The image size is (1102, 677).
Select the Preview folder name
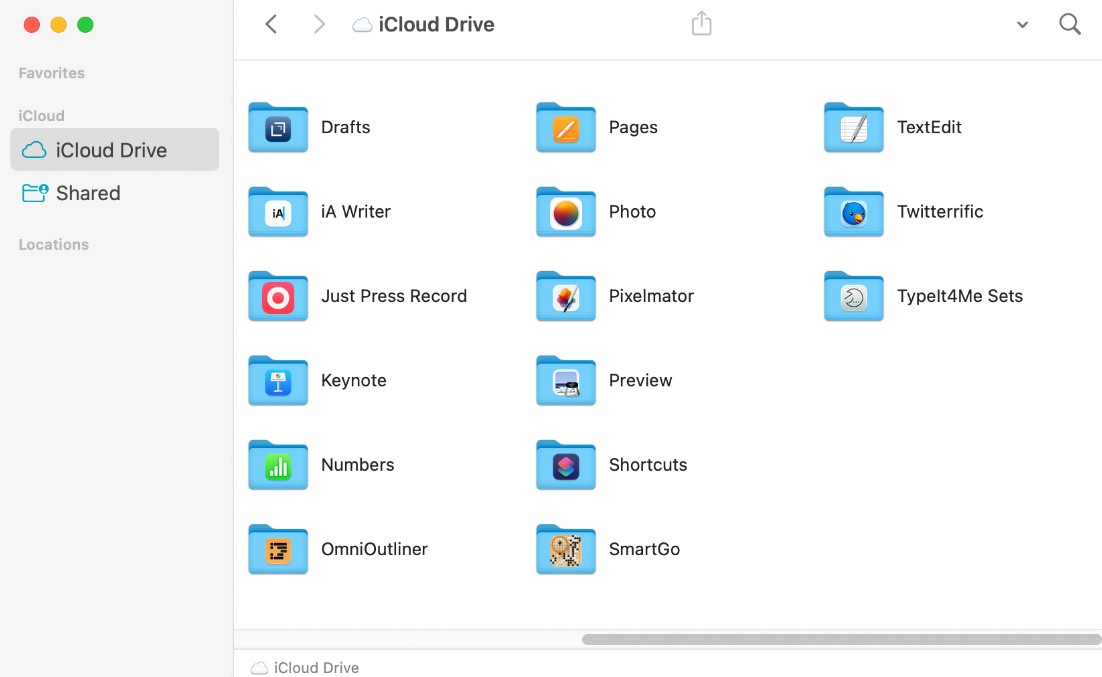640,380
